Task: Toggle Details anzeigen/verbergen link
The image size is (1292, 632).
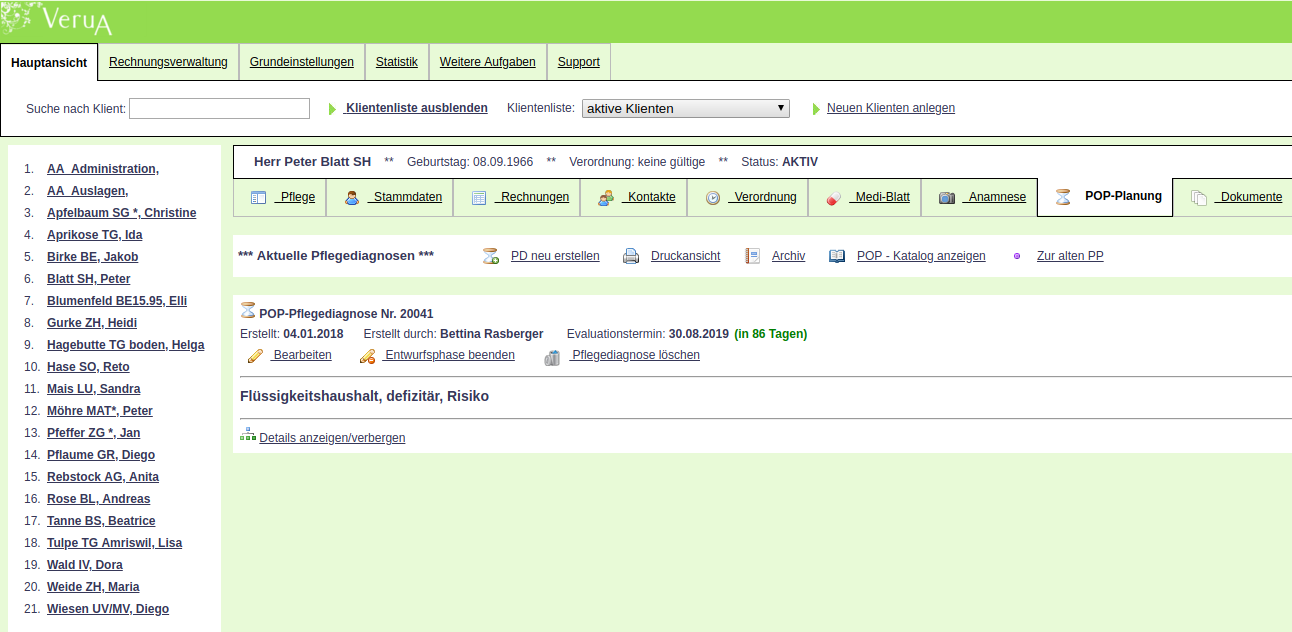Action: point(331,438)
